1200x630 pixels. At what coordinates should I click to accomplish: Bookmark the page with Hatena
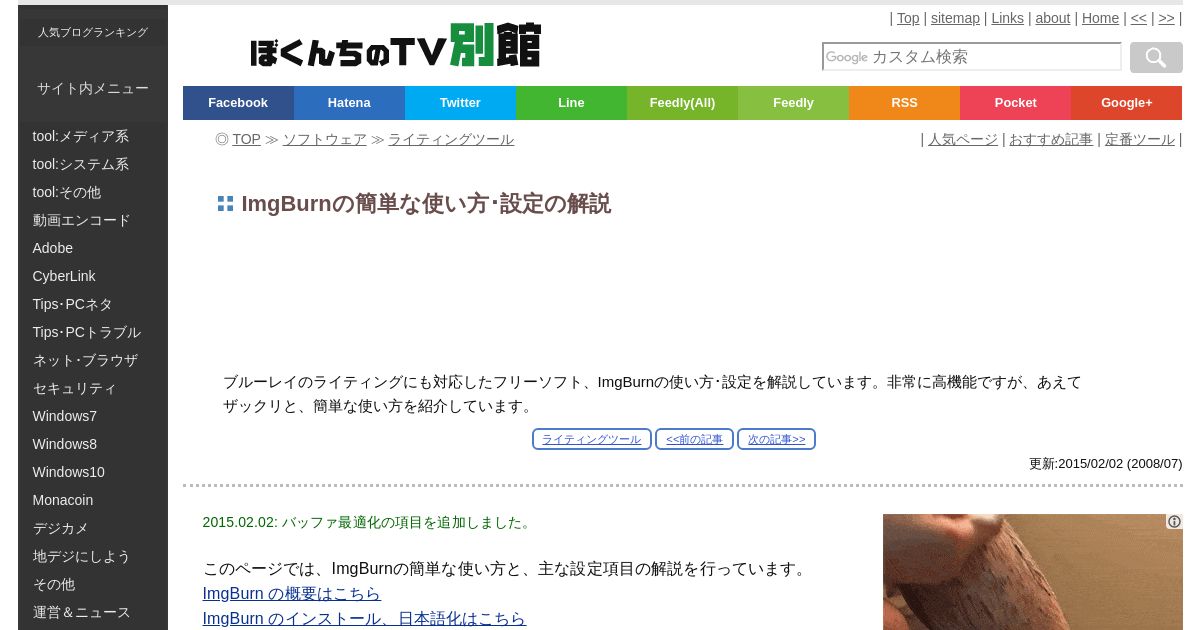349,103
